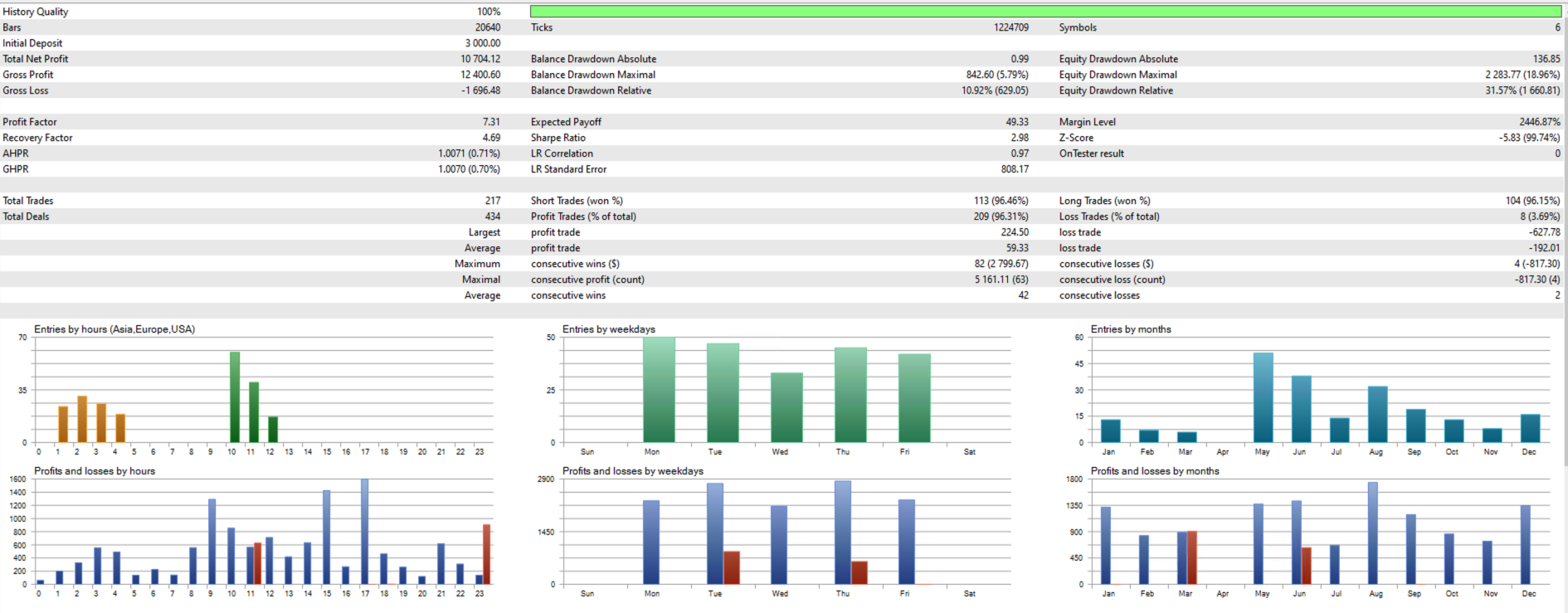Select the 'Entries by months' chart title

tap(1131, 329)
